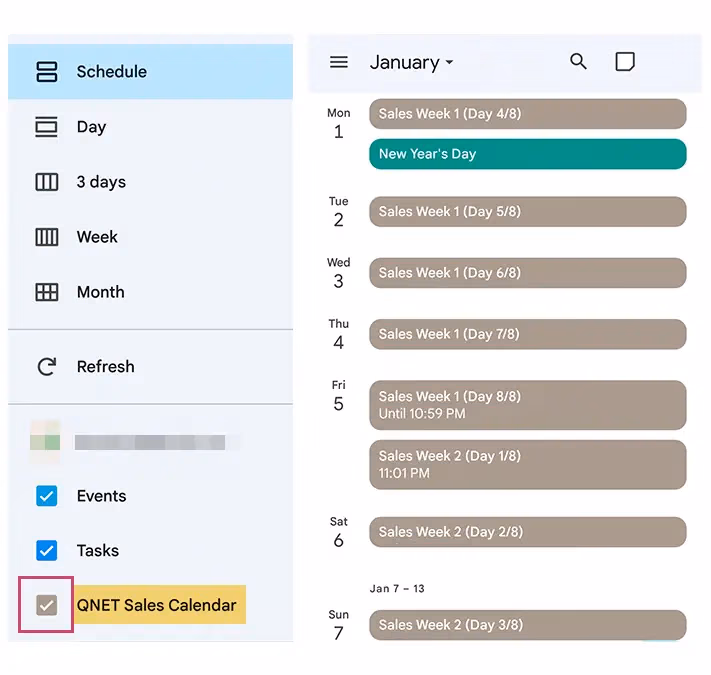This screenshot has height=675, width=711.
Task: Toggle the Events checkbox
Action: click(47, 496)
